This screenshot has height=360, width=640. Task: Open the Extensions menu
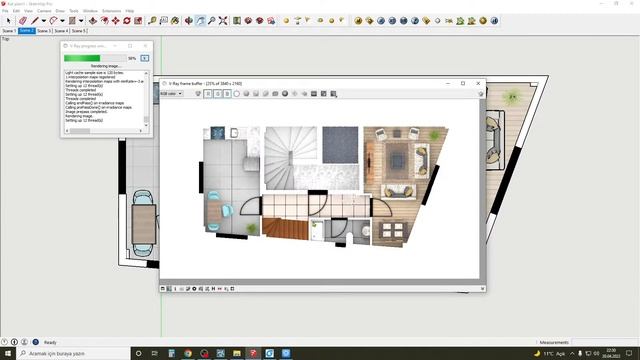click(111, 11)
